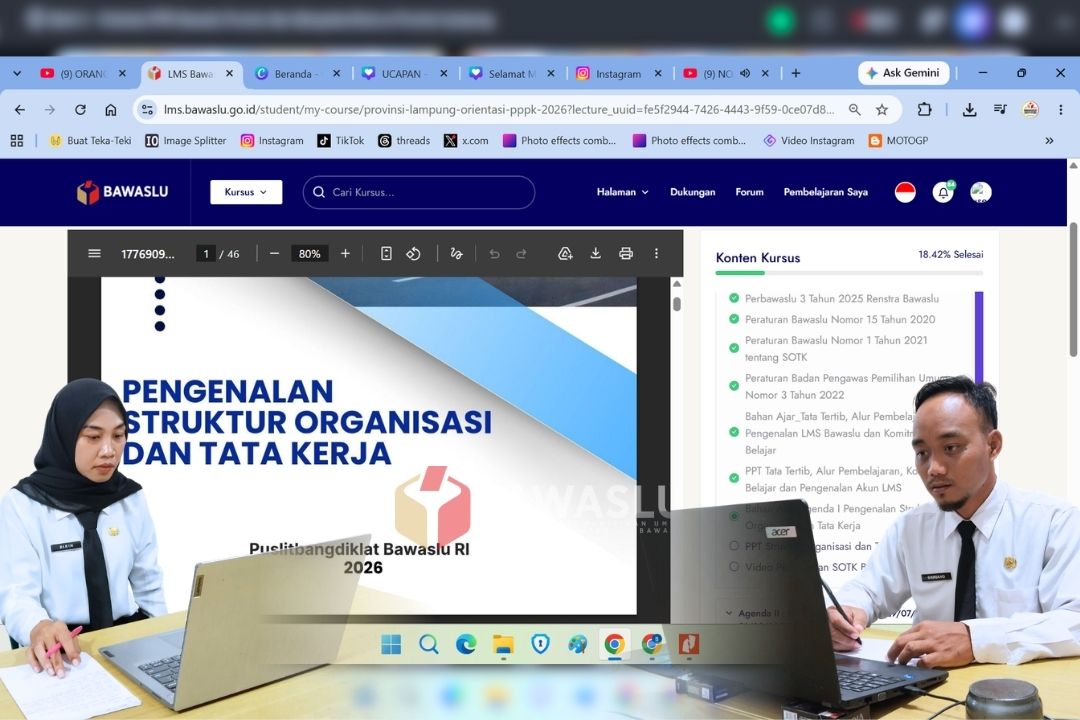The image size is (1080, 720).
Task: Click the Indonesian flag language icon
Action: [x=905, y=192]
